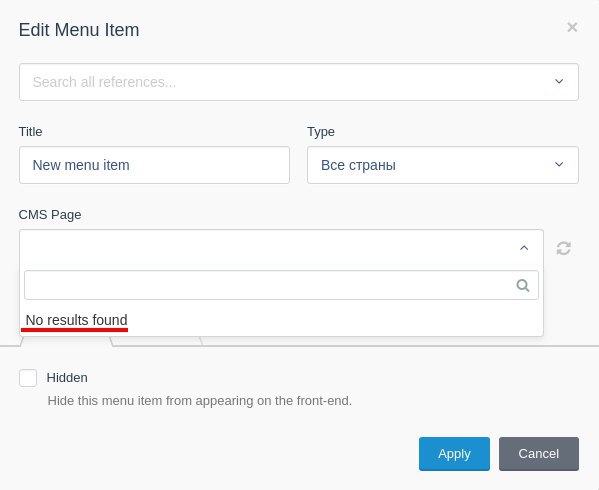Click the magnifier icon in dropdown search
Image resolution: width=599 pixels, height=490 pixels.
523,285
